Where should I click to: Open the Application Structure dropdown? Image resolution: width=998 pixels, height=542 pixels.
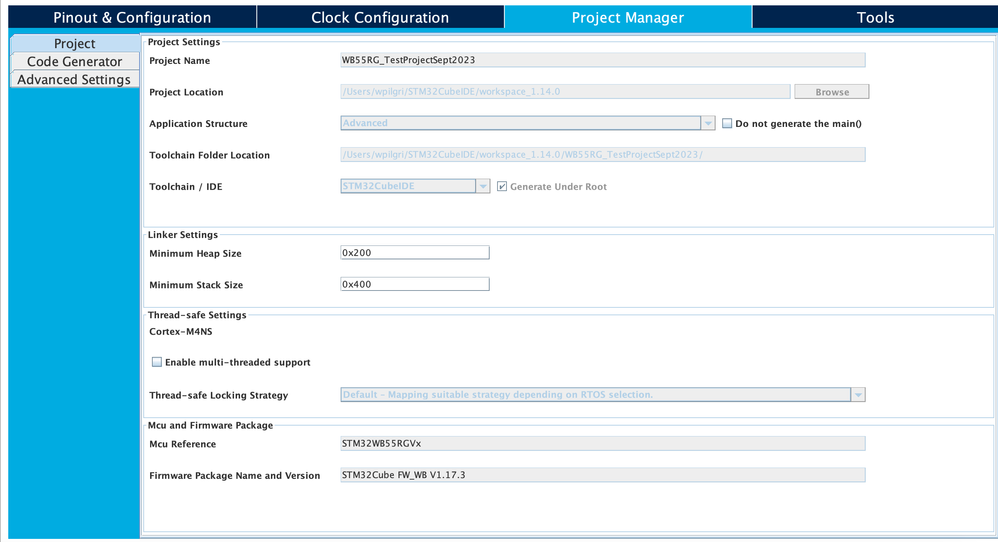(528, 123)
